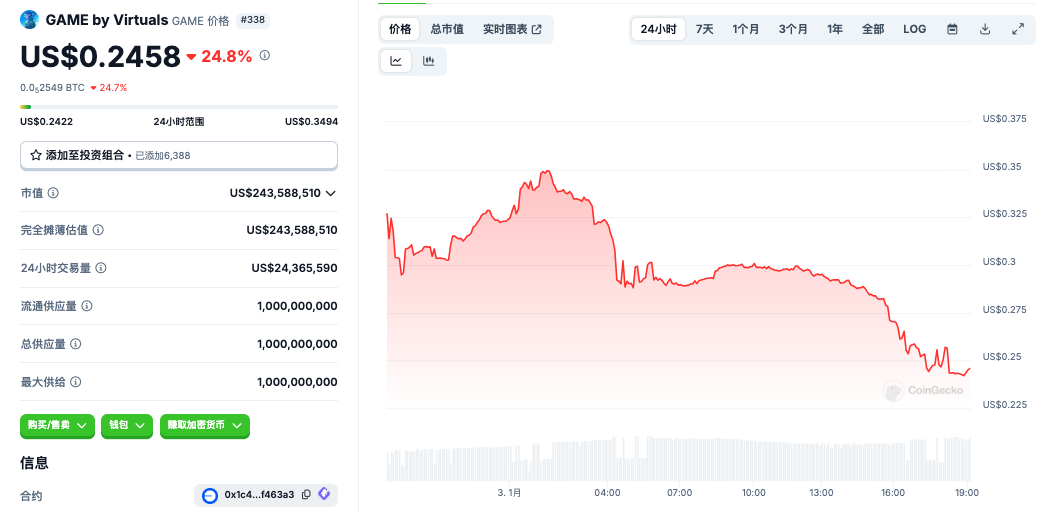Click the 信息 section heading

(x=35, y=462)
